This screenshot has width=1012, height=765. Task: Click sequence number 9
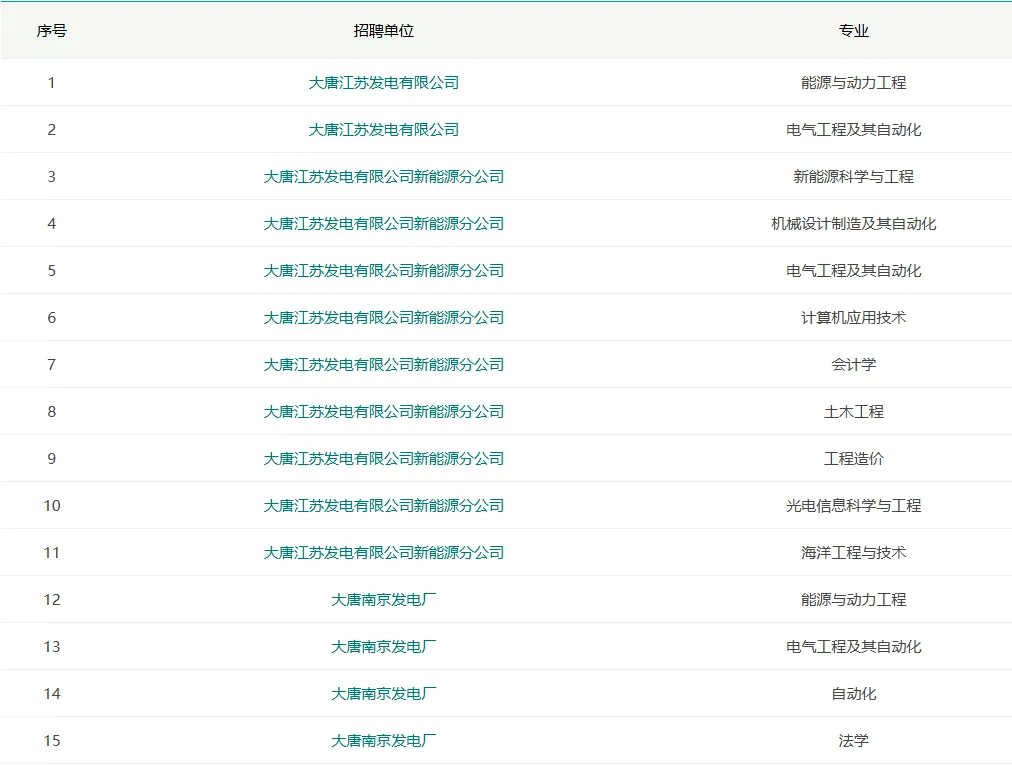pos(52,459)
